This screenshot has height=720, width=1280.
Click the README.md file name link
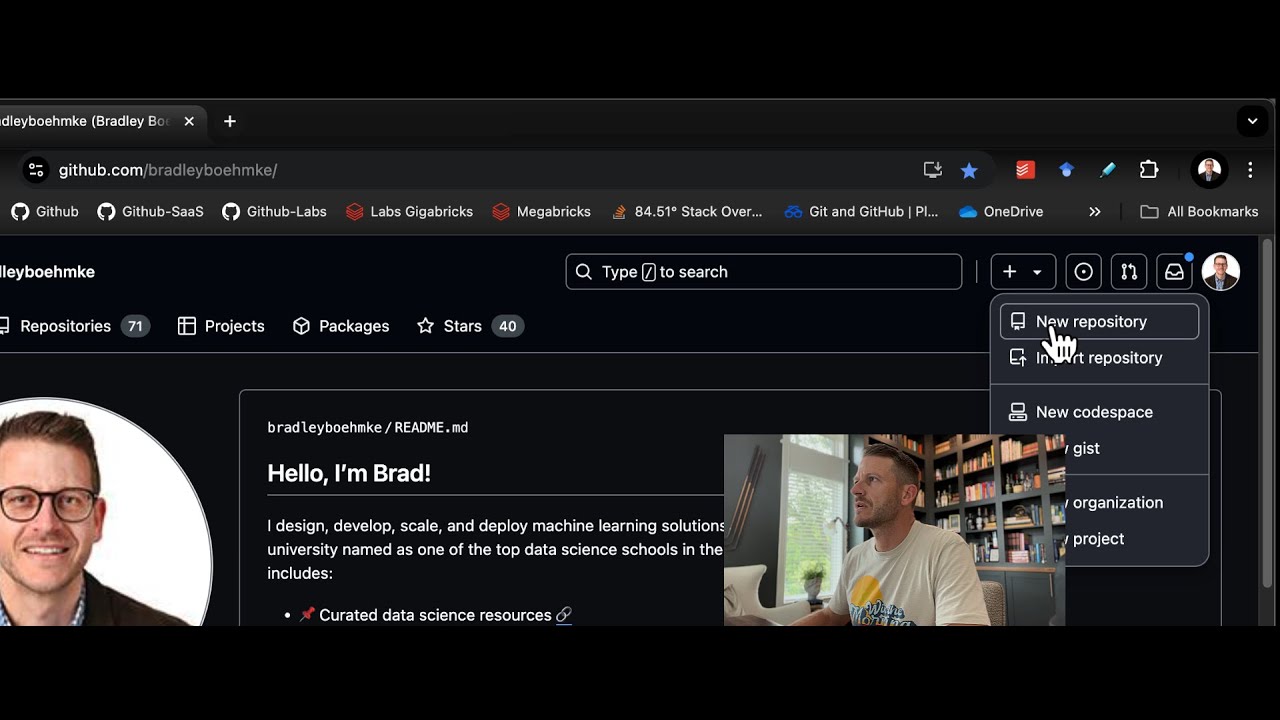[x=431, y=428]
